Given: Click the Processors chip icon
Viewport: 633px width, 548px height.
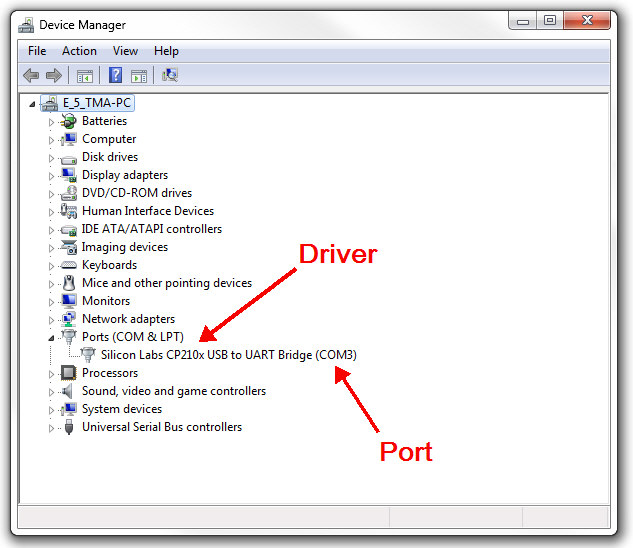Looking at the screenshot, I should [x=68, y=373].
